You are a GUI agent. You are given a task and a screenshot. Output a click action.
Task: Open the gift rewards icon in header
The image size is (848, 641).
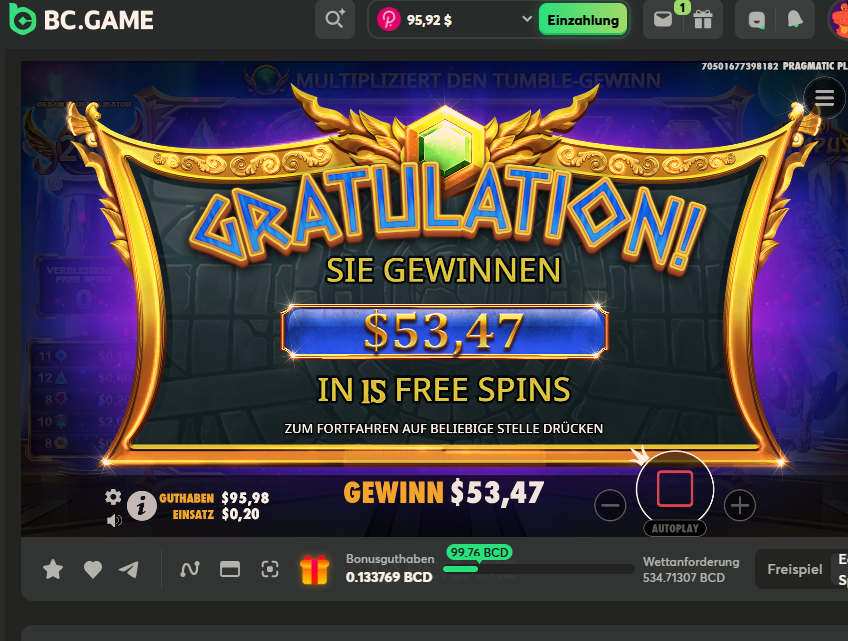(x=703, y=20)
